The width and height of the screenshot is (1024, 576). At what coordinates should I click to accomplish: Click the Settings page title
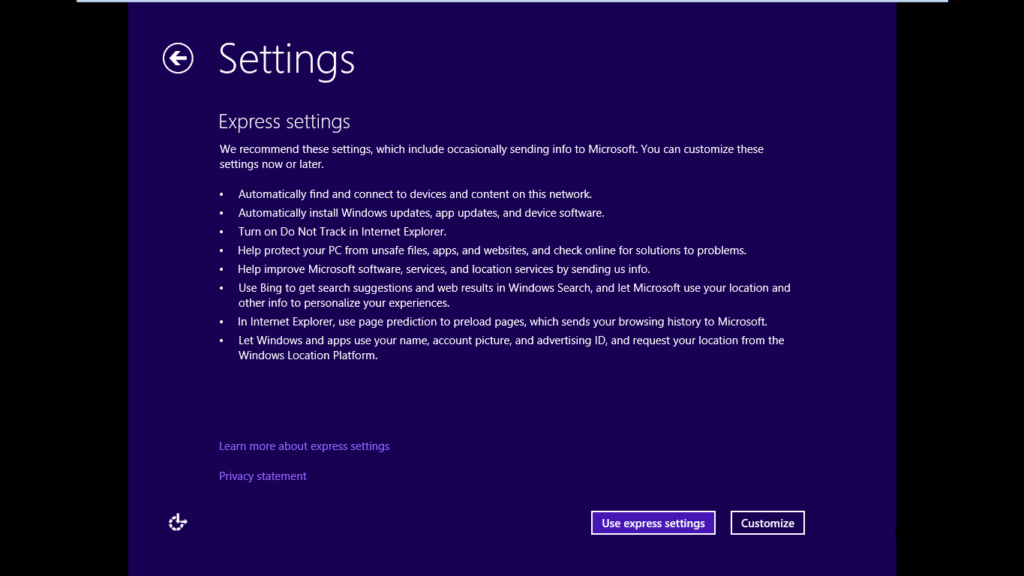pyautogui.click(x=286, y=60)
